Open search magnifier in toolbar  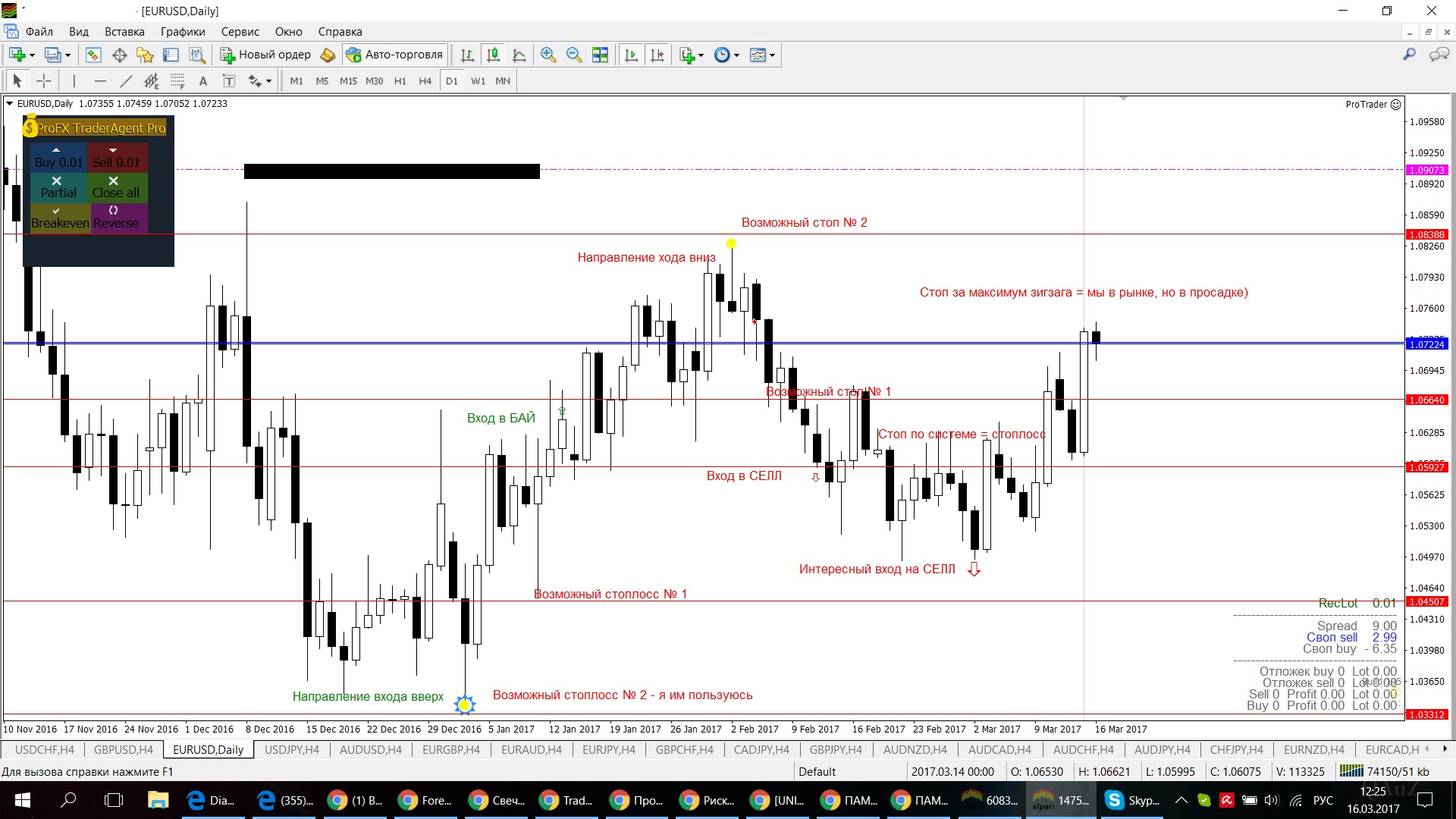[x=1410, y=55]
